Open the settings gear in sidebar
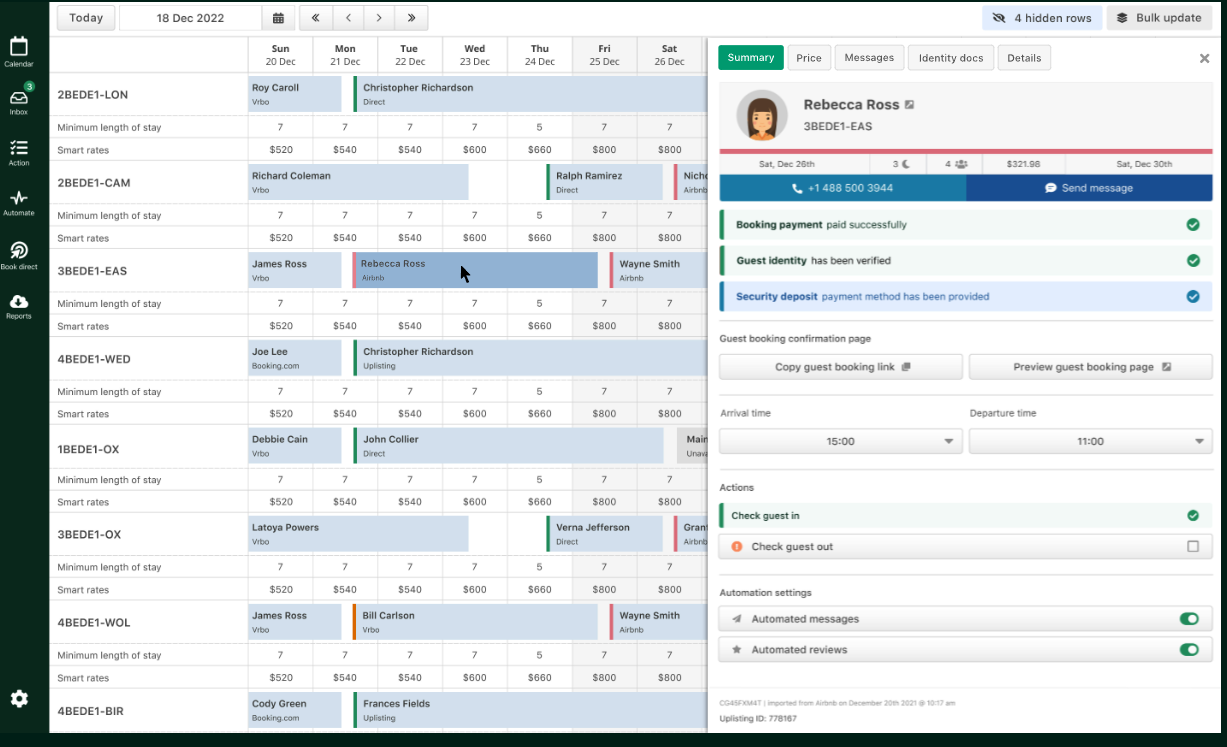Screen dimensions: 1227x747 19,698
